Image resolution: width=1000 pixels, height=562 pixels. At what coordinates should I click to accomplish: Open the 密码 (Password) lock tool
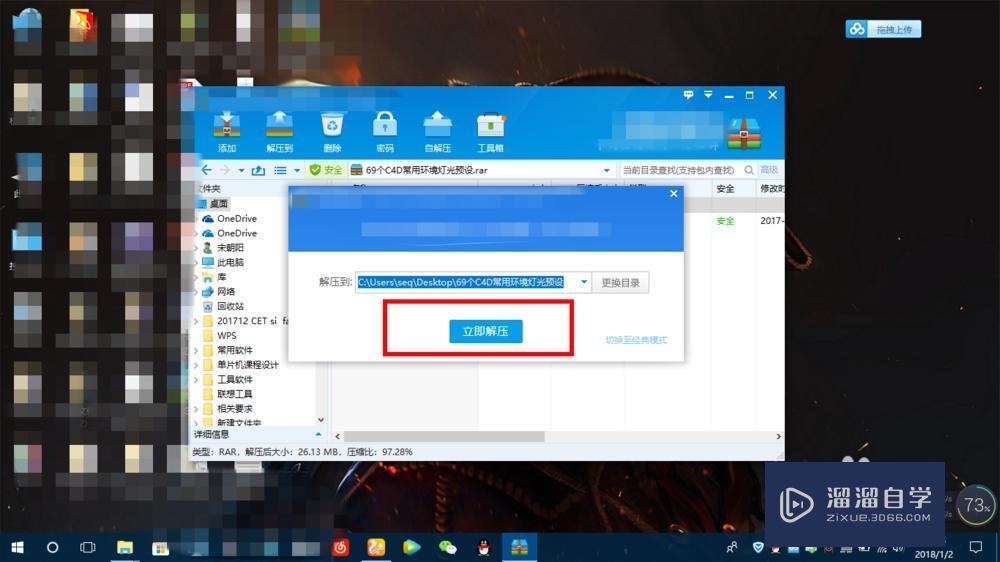pyautogui.click(x=385, y=131)
